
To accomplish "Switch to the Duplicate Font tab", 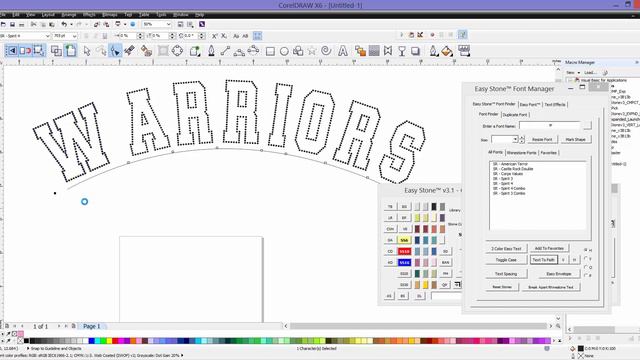I will (515, 115).
